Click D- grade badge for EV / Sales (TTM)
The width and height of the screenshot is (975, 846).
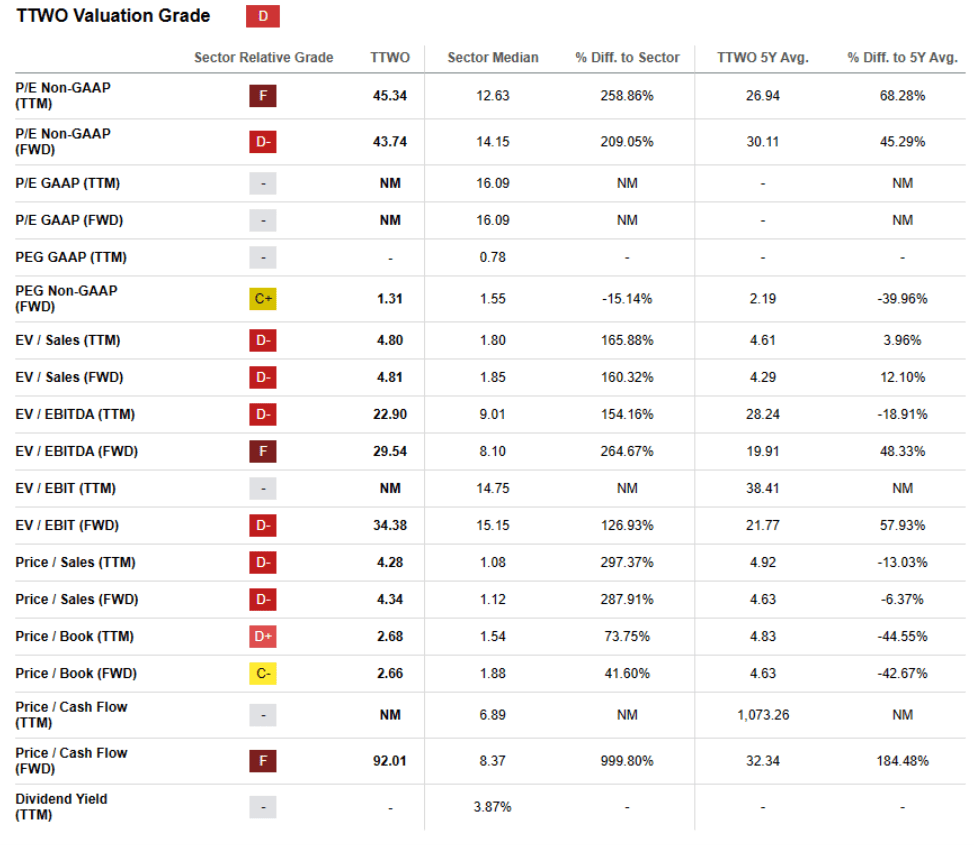(262, 341)
